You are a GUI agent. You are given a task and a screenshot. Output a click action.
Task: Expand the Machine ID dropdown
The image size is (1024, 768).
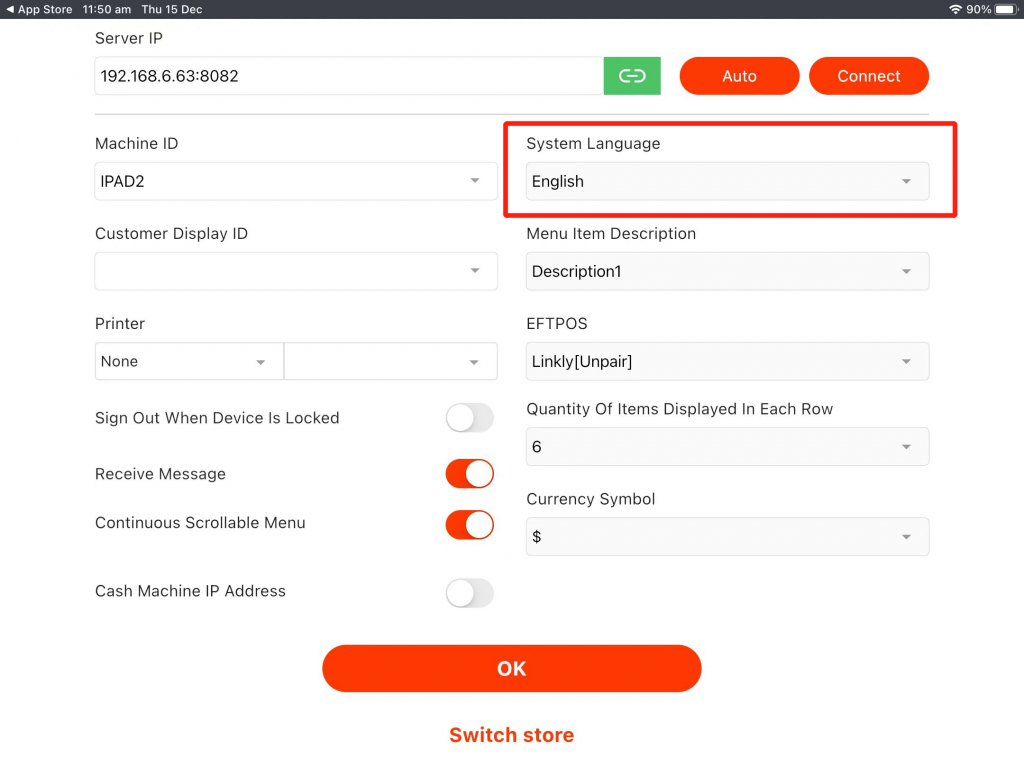295,181
